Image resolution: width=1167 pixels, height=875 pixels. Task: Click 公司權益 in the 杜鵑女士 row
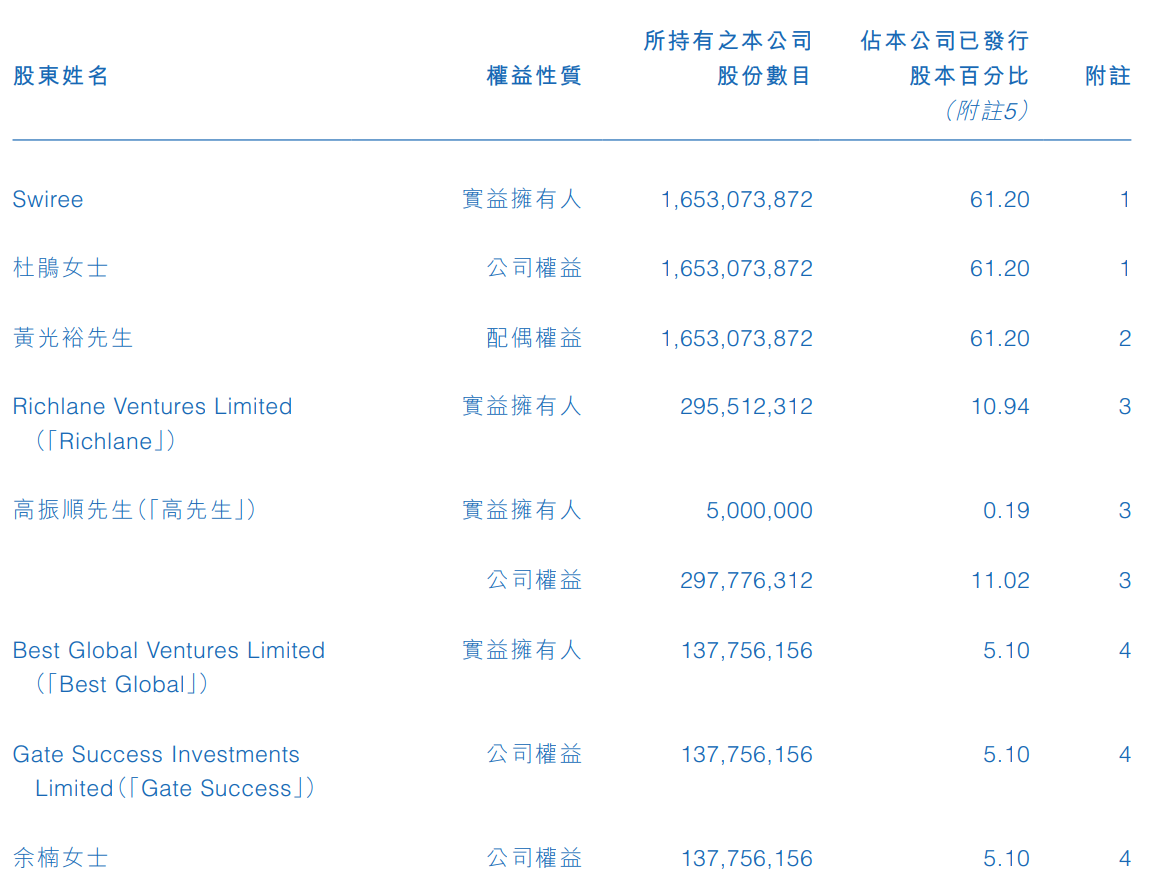click(534, 268)
